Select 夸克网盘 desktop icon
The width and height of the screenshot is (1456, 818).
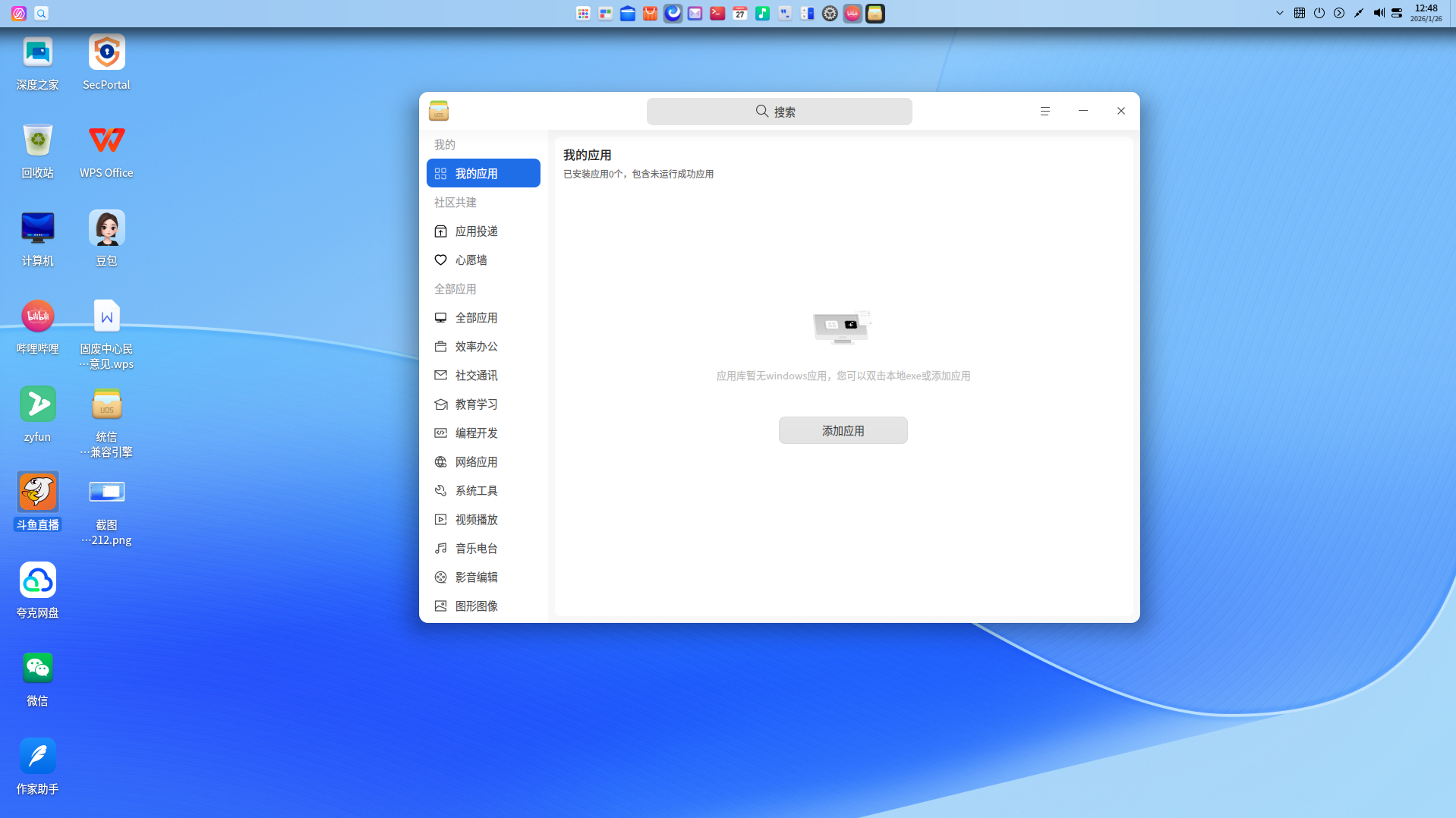pyautogui.click(x=37, y=591)
